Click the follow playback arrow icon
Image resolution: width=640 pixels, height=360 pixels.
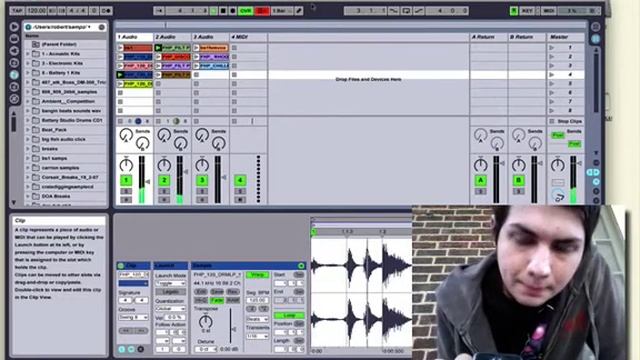click(x=160, y=11)
